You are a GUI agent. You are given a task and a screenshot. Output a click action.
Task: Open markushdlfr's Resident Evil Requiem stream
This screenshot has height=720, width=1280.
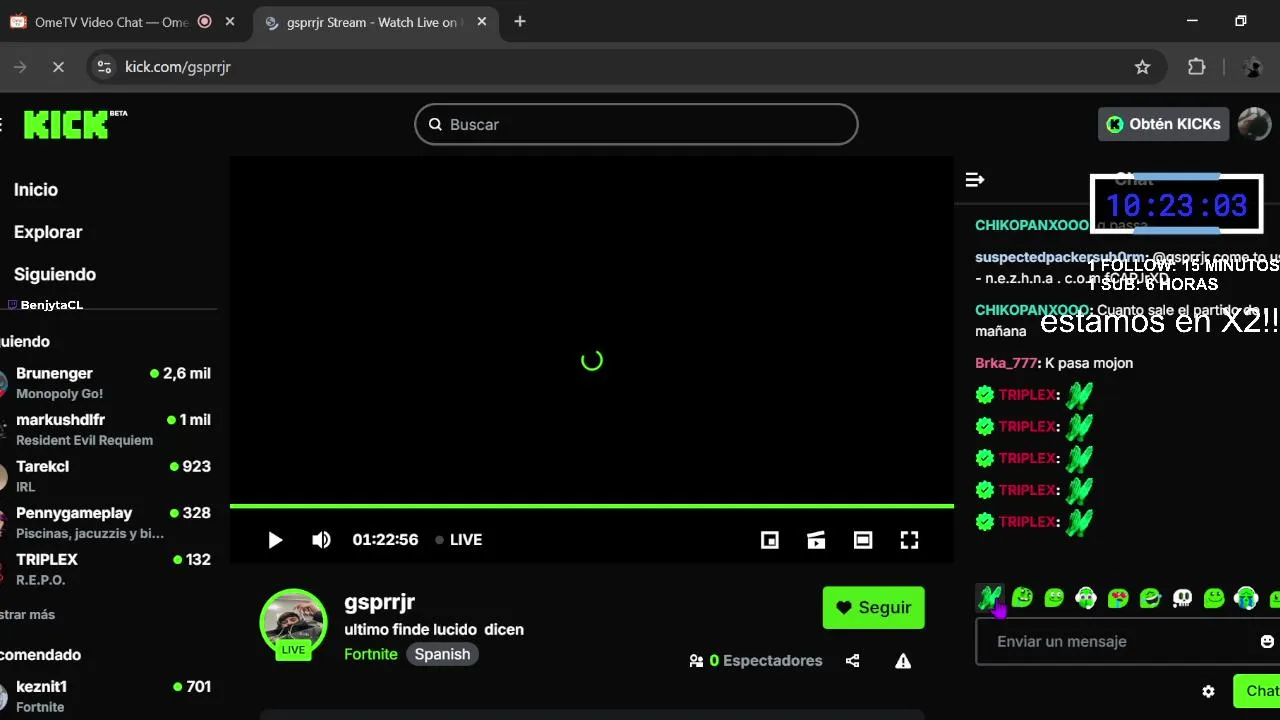click(108, 430)
